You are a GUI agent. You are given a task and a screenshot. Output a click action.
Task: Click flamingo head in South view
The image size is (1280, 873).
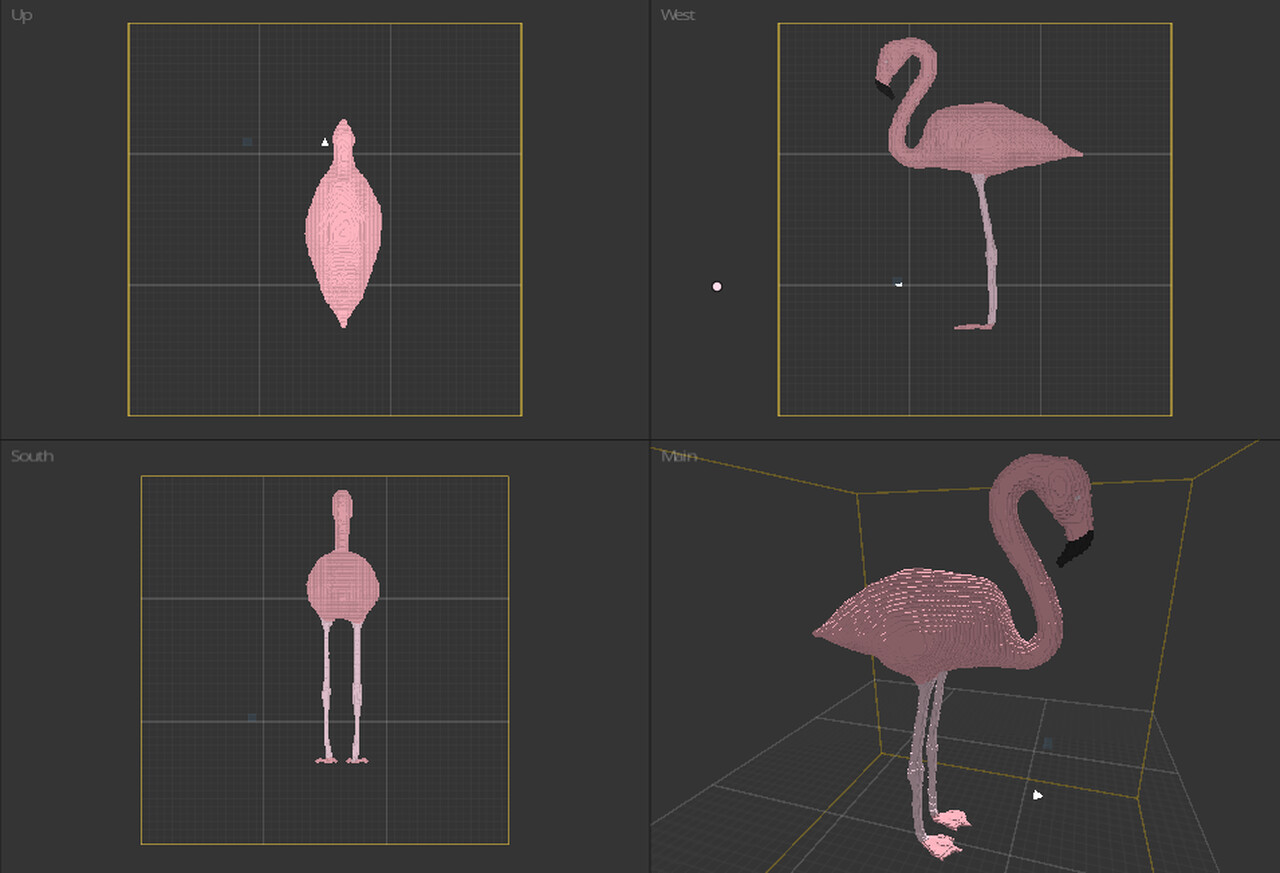click(343, 503)
